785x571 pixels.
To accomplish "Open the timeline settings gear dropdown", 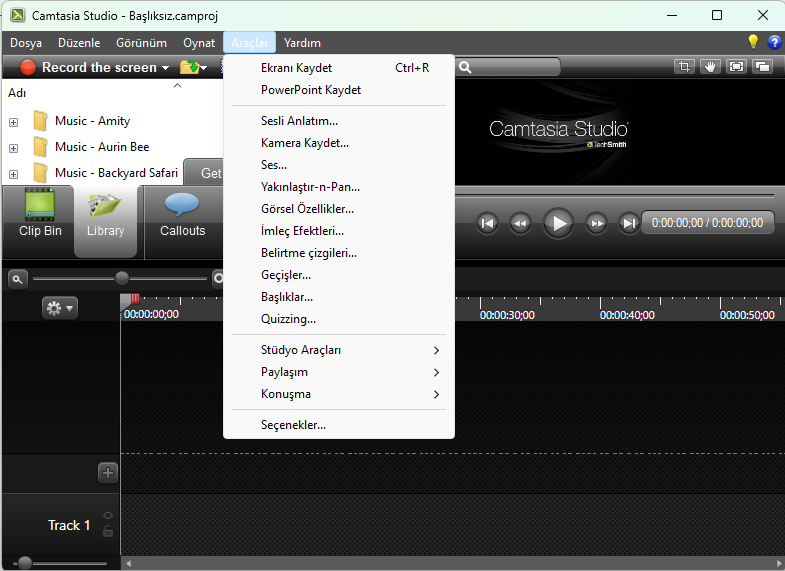I will tap(60, 308).
